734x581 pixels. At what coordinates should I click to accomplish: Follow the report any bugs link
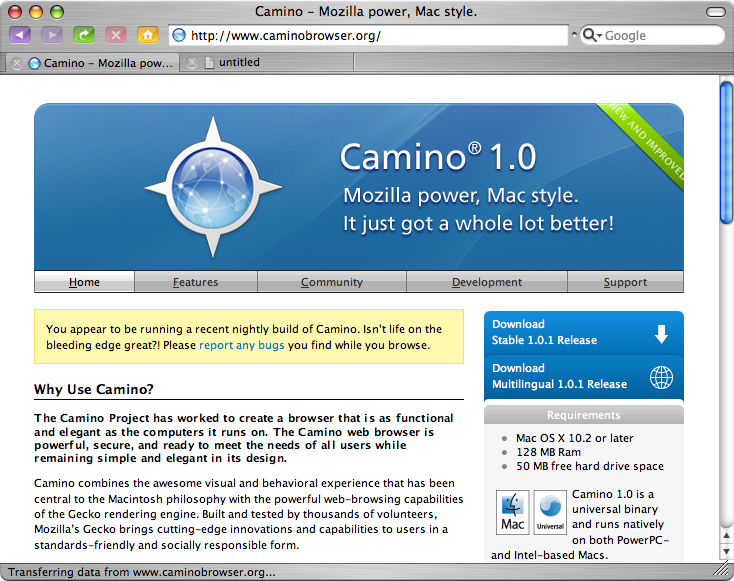tap(242, 345)
